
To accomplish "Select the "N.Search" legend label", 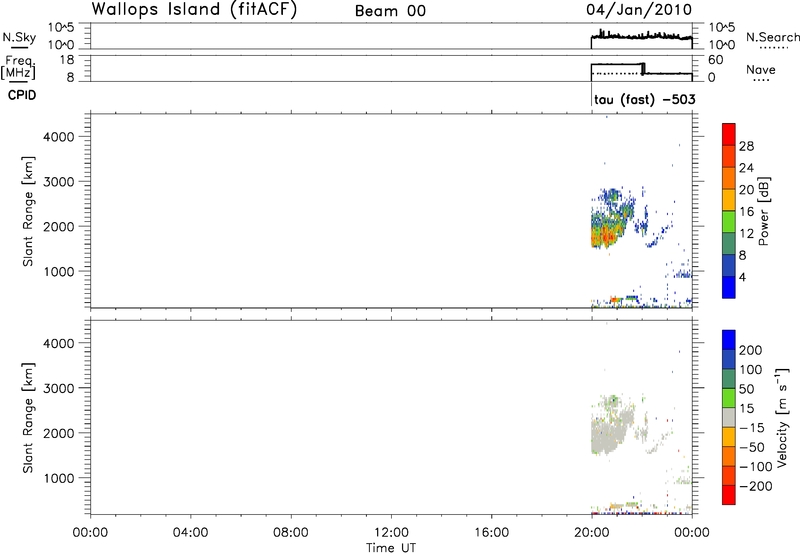I will click(x=772, y=37).
